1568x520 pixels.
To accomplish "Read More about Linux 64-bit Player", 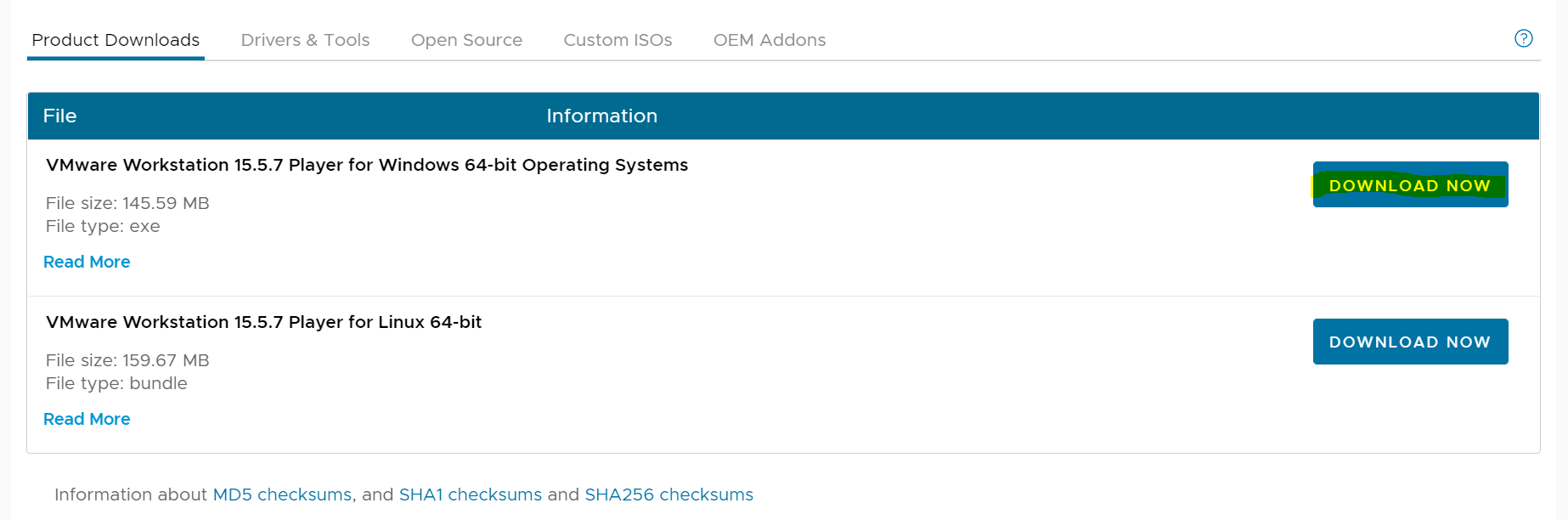I will pos(87,419).
